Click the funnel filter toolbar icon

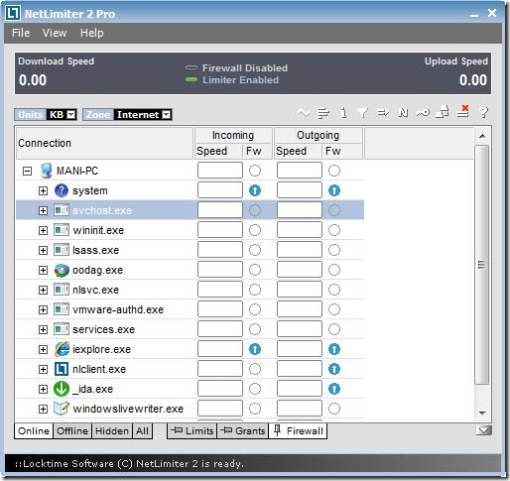coord(362,113)
